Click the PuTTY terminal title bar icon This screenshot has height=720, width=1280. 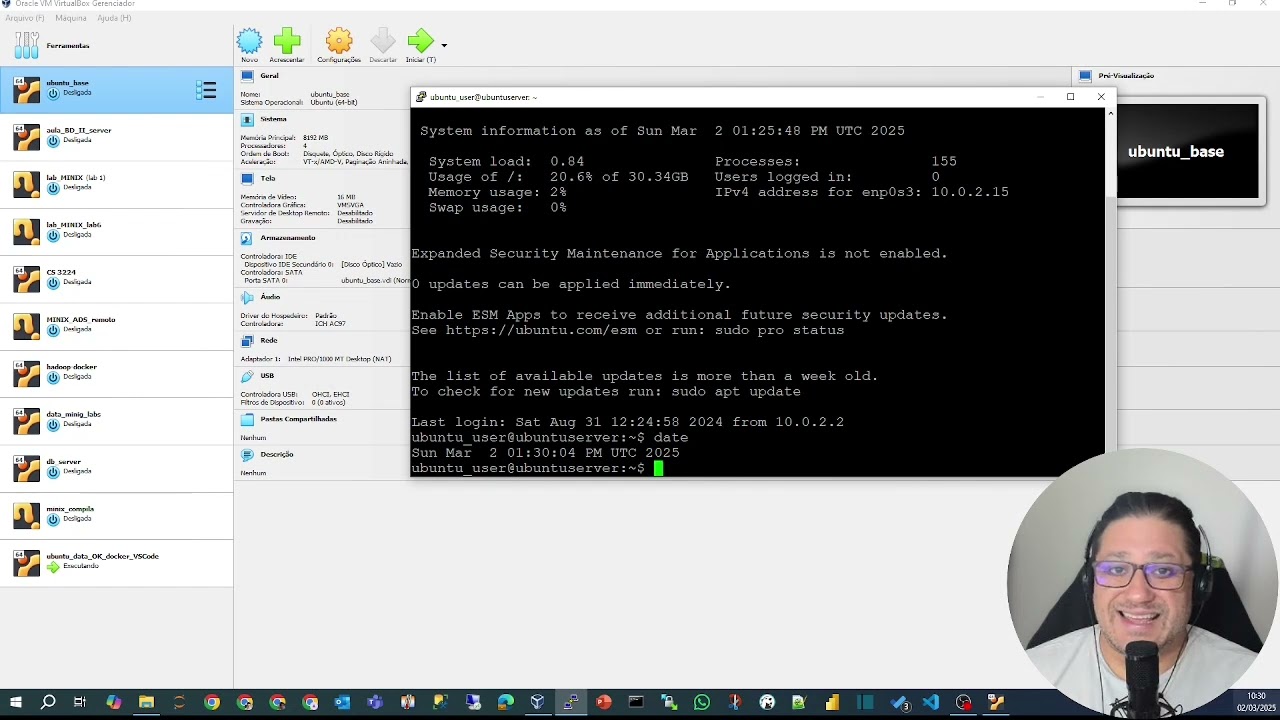pos(421,97)
